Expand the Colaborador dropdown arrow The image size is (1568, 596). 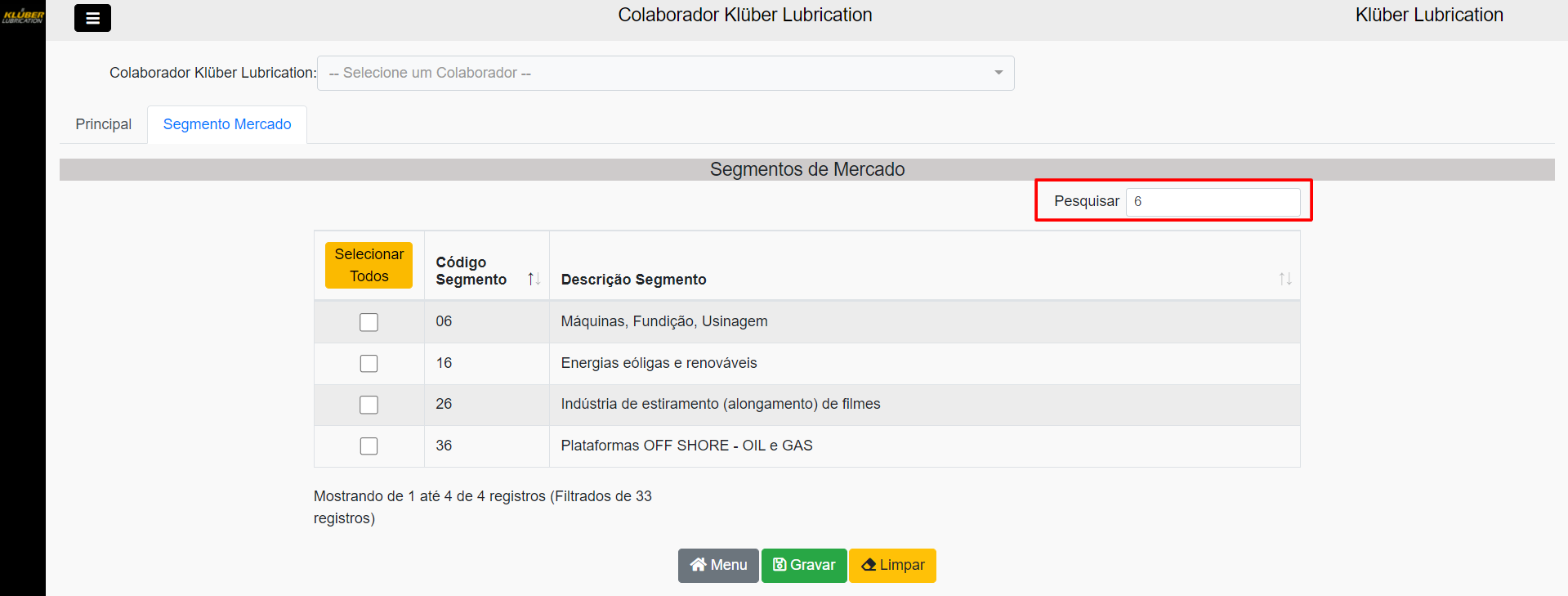(x=998, y=73)
